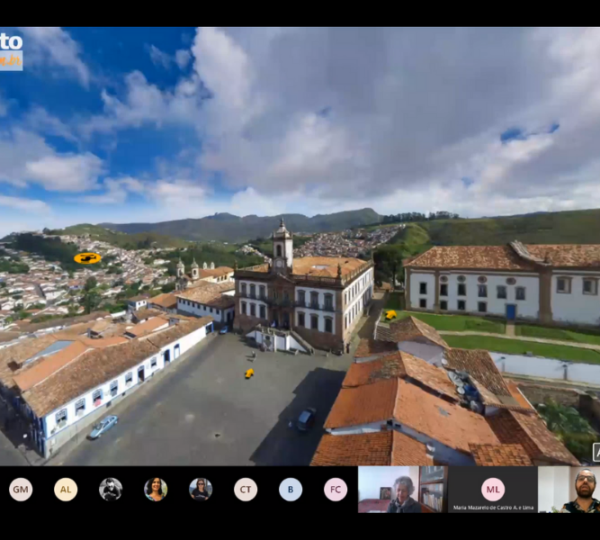Screen dimensions: 600x540
Task: Click the partially hidden button at right edge
Action: point(596,452)
